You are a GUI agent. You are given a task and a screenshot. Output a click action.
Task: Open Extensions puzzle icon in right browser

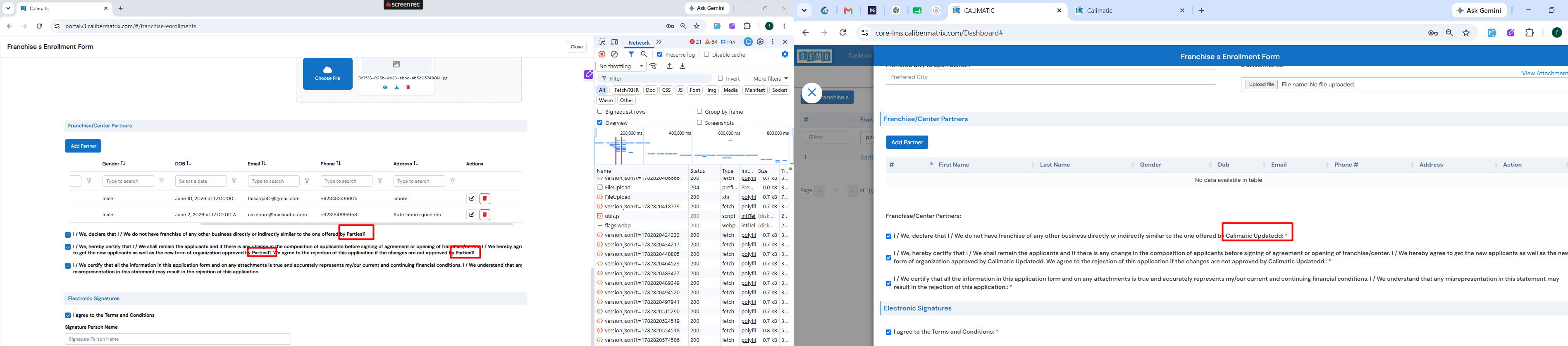click(x=1530, y=33)
